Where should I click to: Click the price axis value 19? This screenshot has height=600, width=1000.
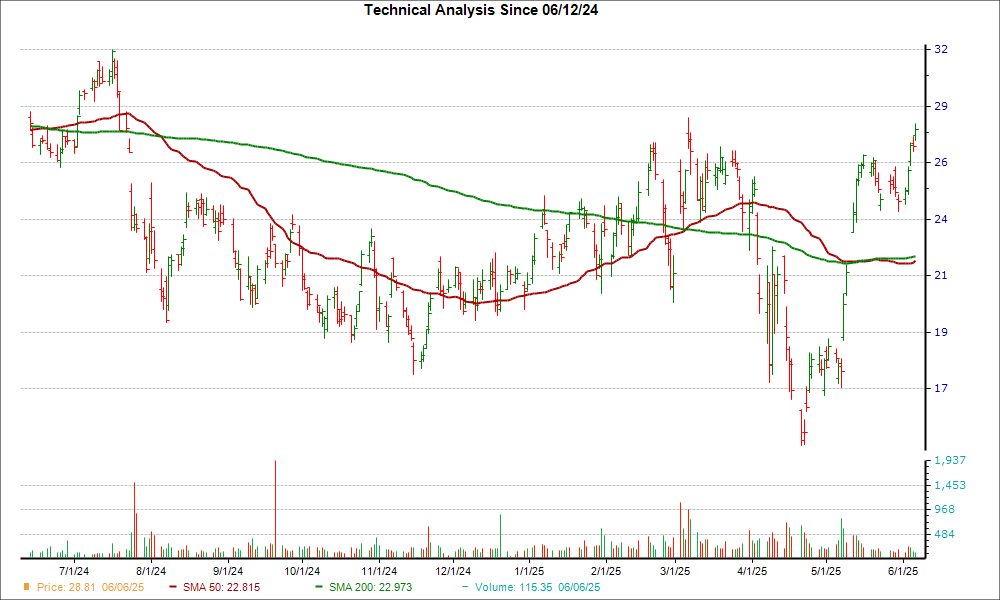click(x=941, y=332)
